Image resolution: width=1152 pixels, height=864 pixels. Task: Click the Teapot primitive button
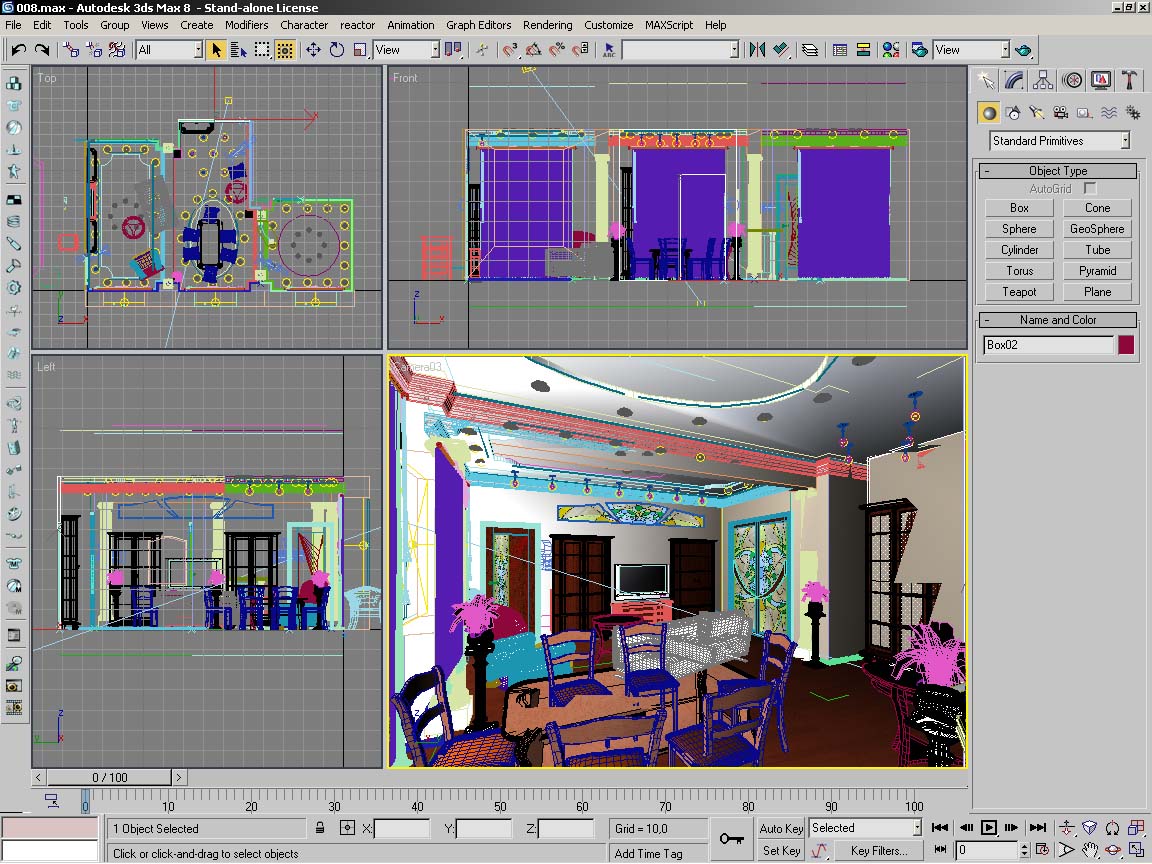tap(1019, 292)
